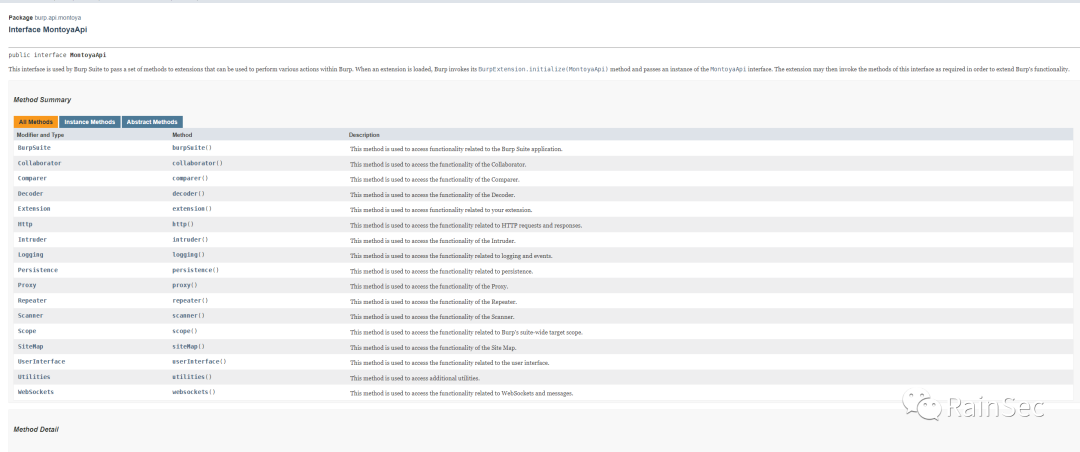
Task: Select the 'related to persistence' description
Action: click(442, 271)
